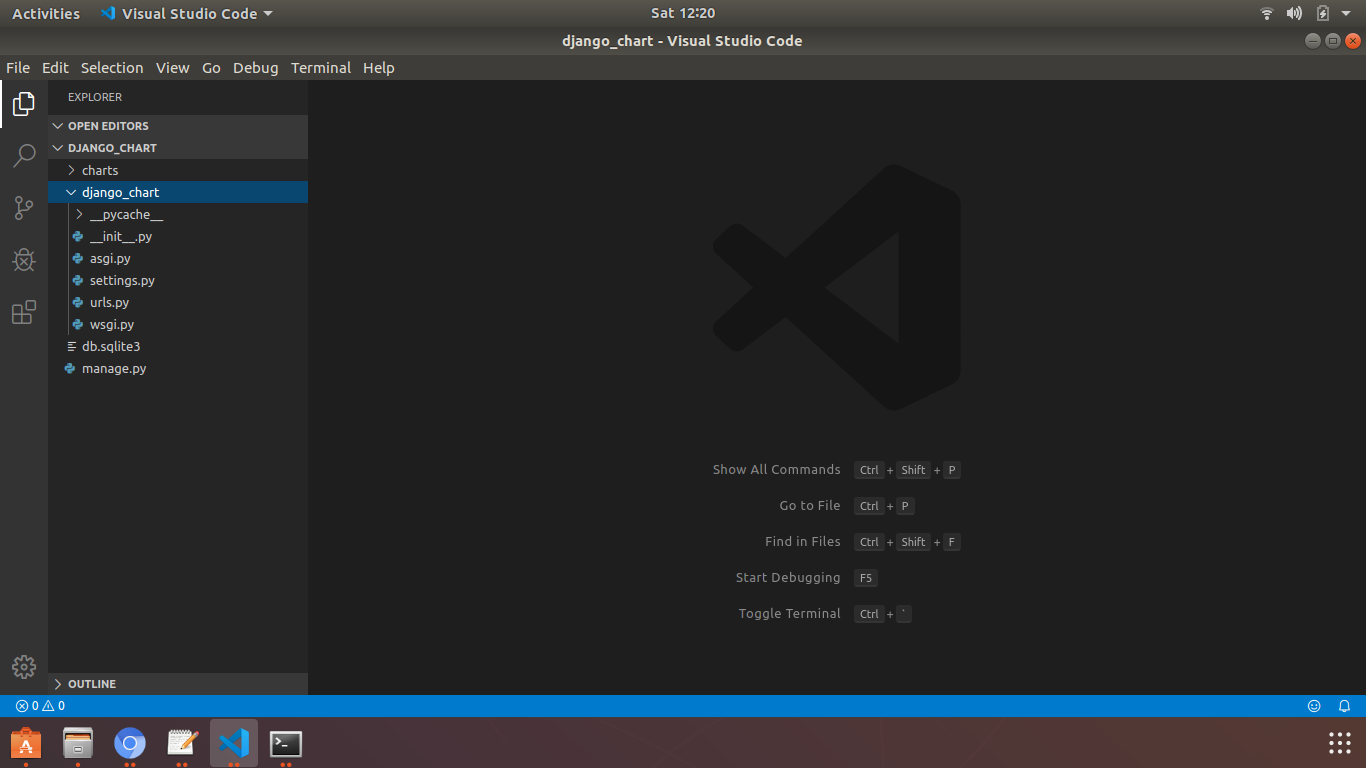Open the Visual Studio Code app menu dropdown
This screenshot has width=1366, height=768.
186,14
